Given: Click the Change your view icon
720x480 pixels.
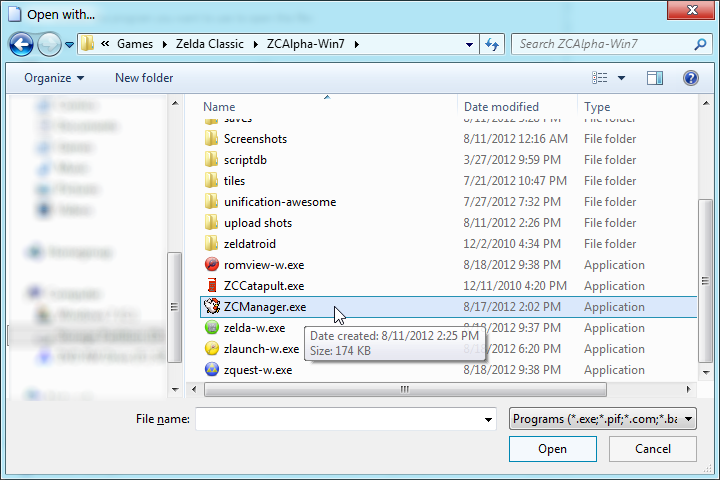Looking at the screenshot, I should tap(599, 78).
